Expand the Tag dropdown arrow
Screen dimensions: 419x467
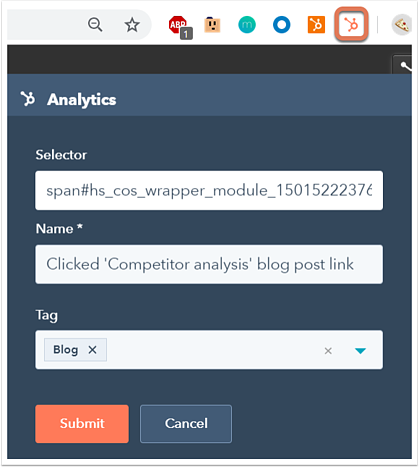[360, 351]
